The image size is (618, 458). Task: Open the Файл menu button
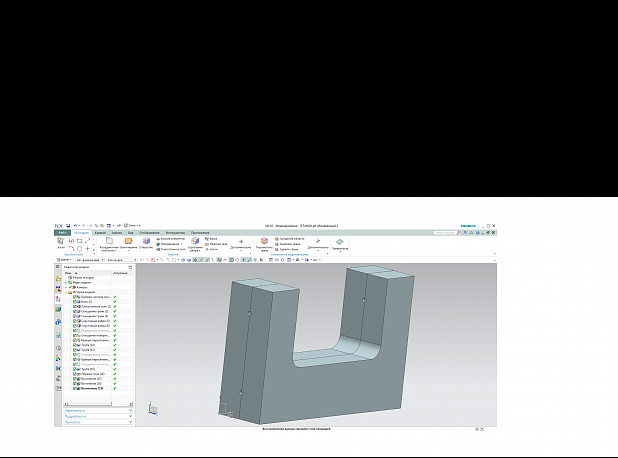61,233
